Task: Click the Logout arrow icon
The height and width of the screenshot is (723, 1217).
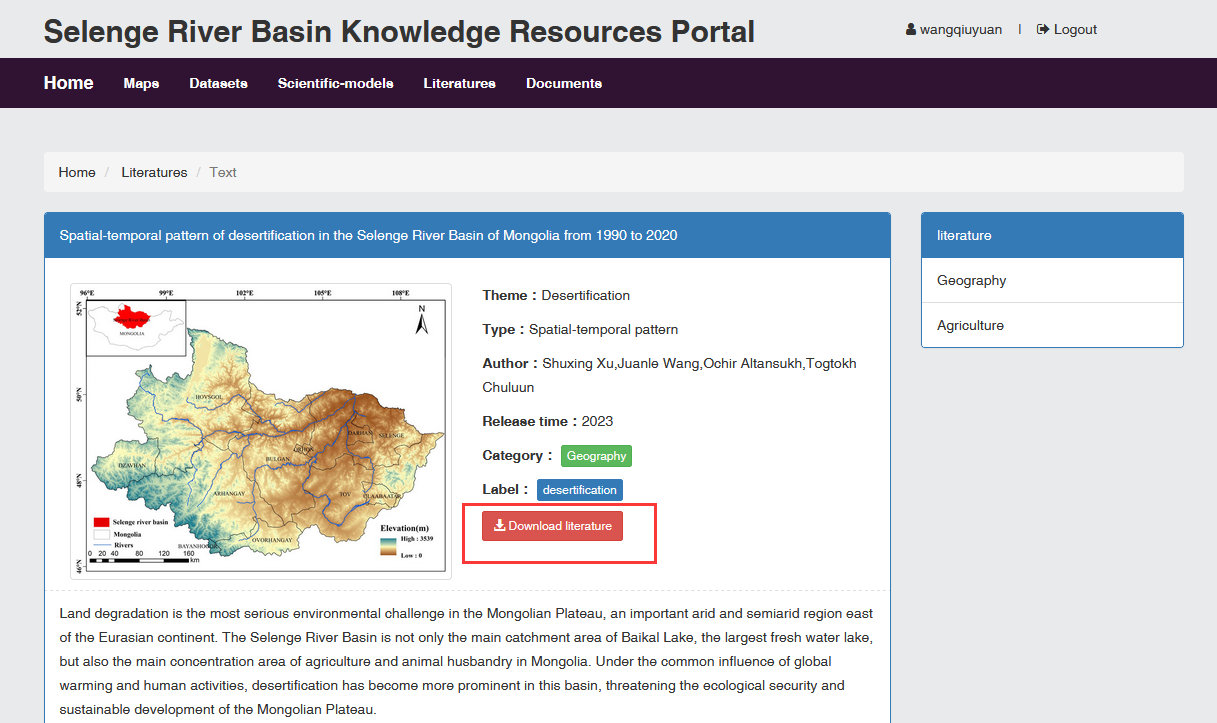Action: click(1043, 30)
